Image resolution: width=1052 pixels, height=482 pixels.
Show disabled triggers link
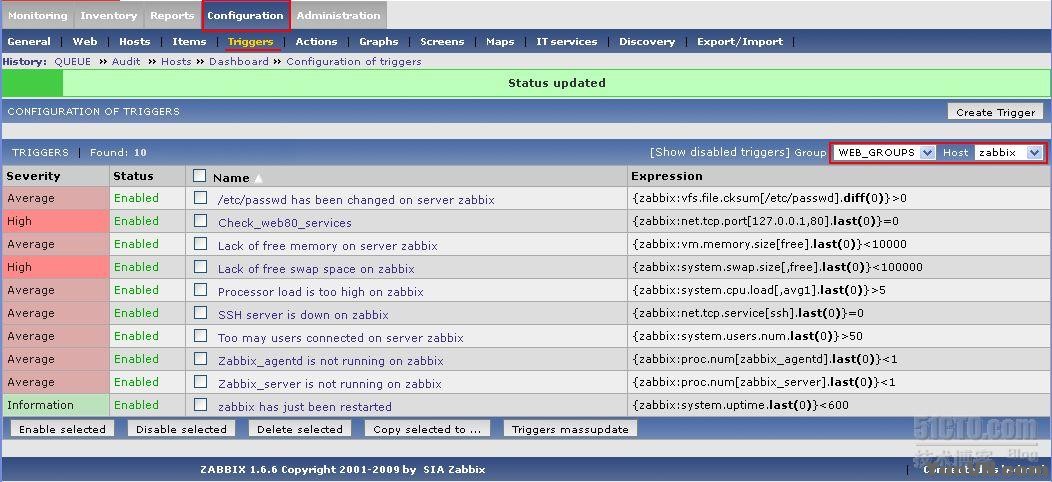click(x=720, y=152)
